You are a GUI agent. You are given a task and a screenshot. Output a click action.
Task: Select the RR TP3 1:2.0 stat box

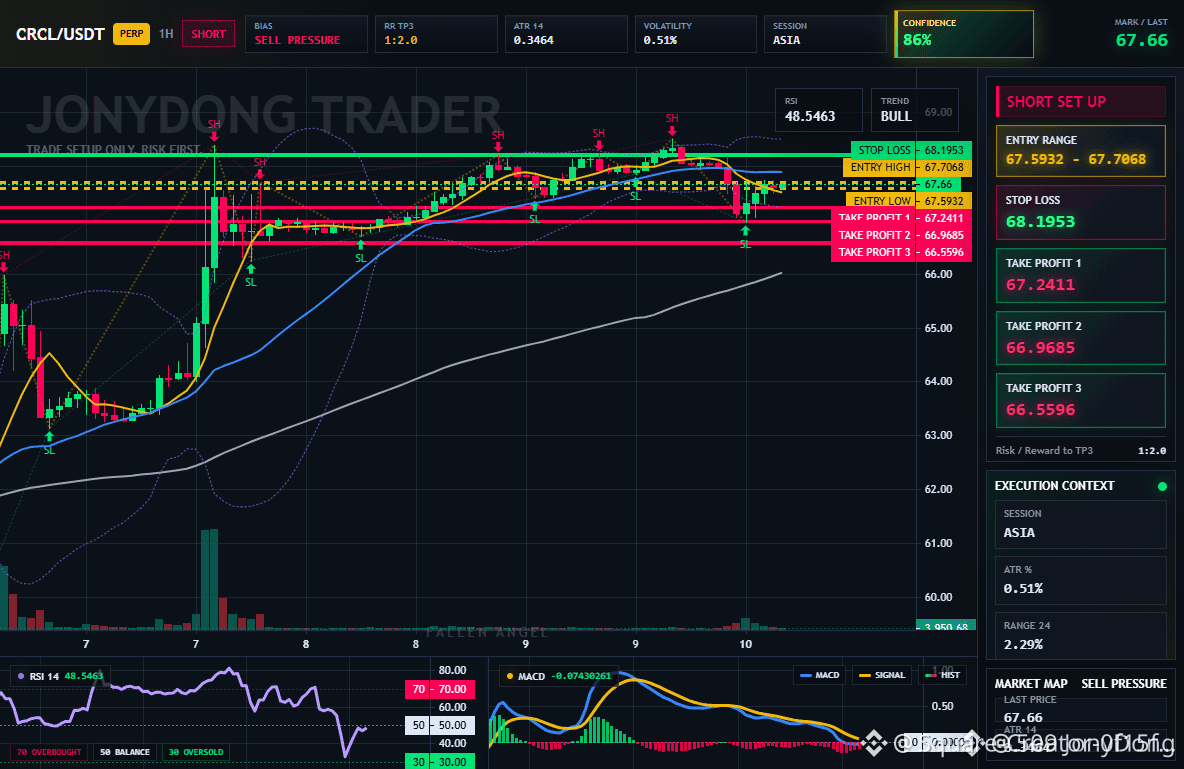click(x=436, y=34)
